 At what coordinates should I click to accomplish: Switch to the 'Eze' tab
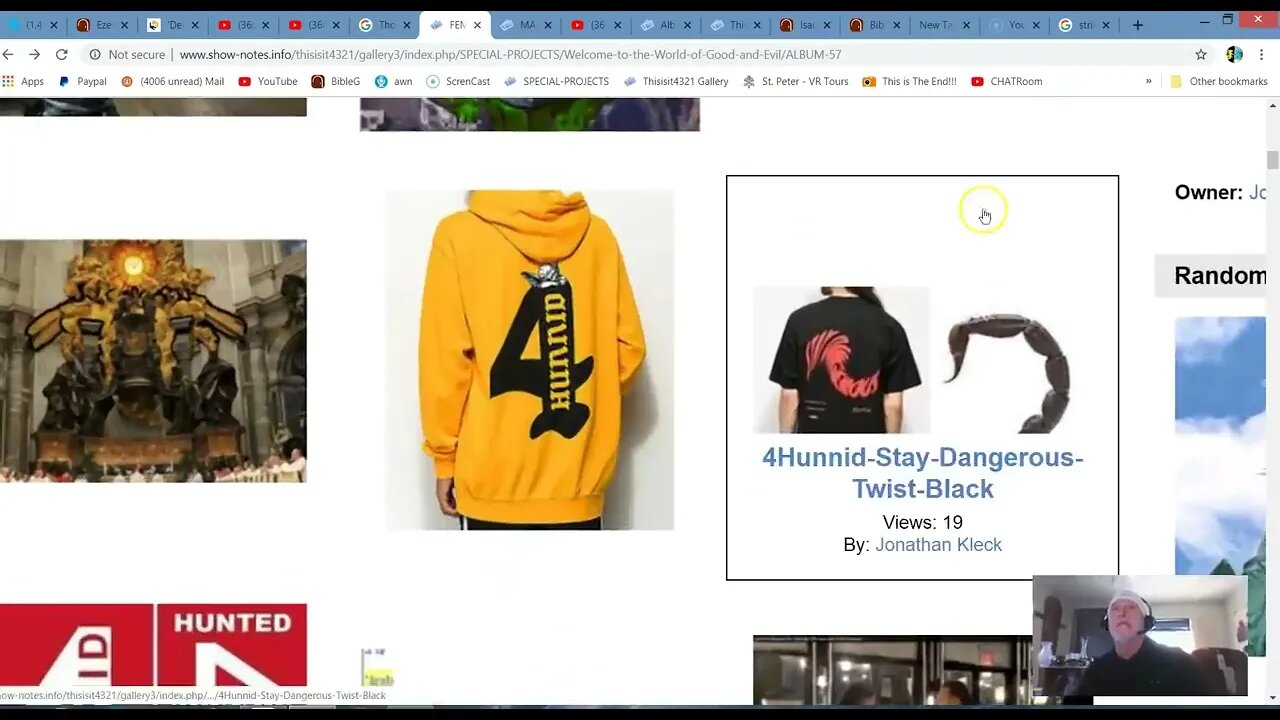click(x=103, y=25)
